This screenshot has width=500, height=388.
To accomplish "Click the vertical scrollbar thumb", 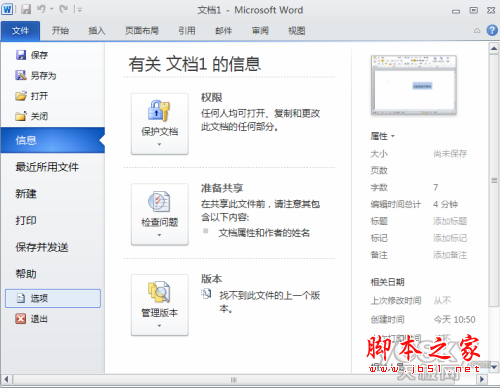I will 494,180.
